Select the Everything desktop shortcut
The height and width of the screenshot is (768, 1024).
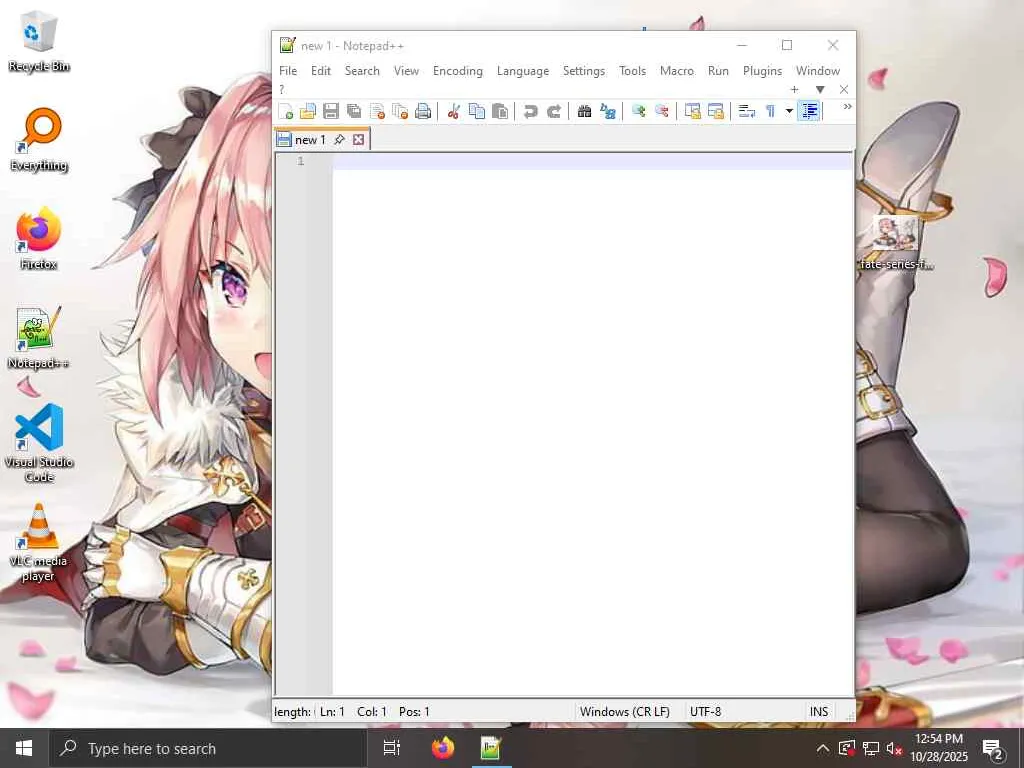point(39,139)
